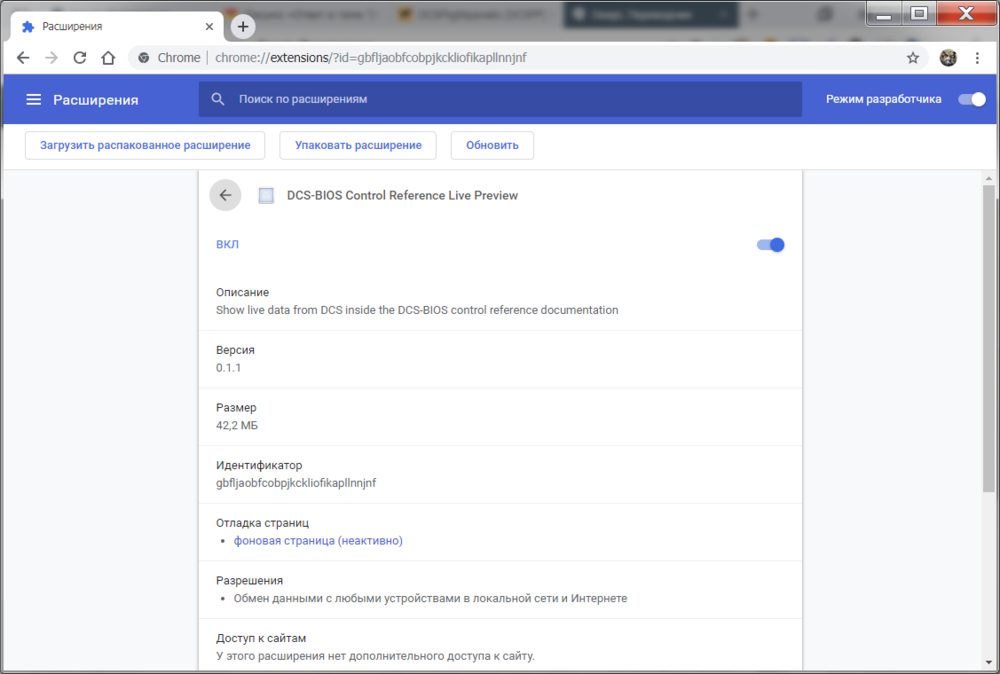Screen dimensions: 1000x674
Task: Click the Обмен данными permission line
Action: [430, 599]
